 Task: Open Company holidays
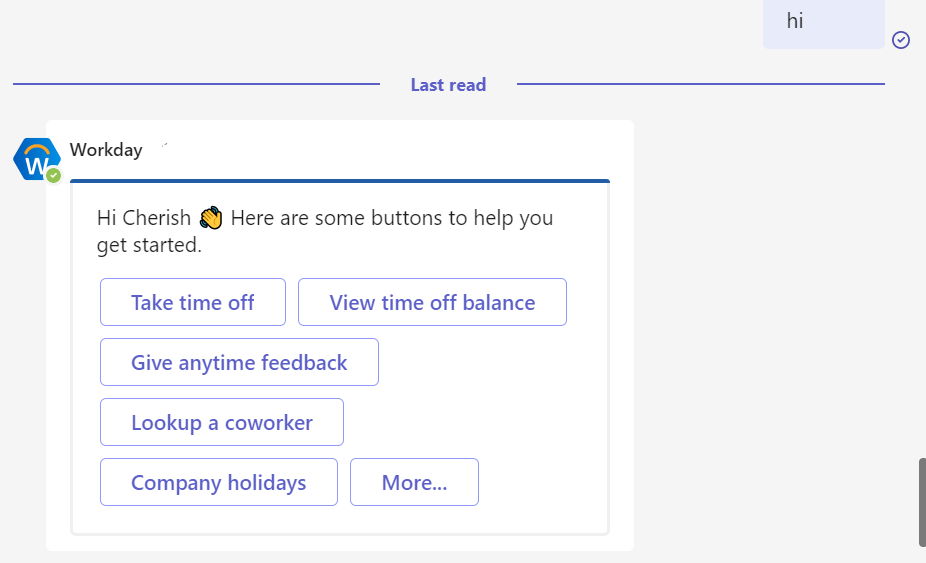(219, 482)
